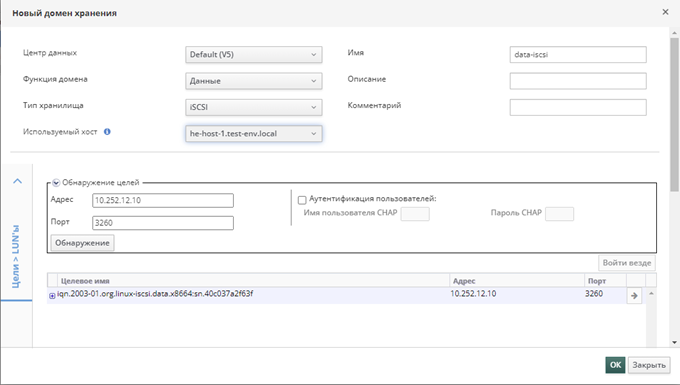The height and width of the screenshot is (385, 680).
Task: Confirm with the OK button
Action: coord(615,365)
